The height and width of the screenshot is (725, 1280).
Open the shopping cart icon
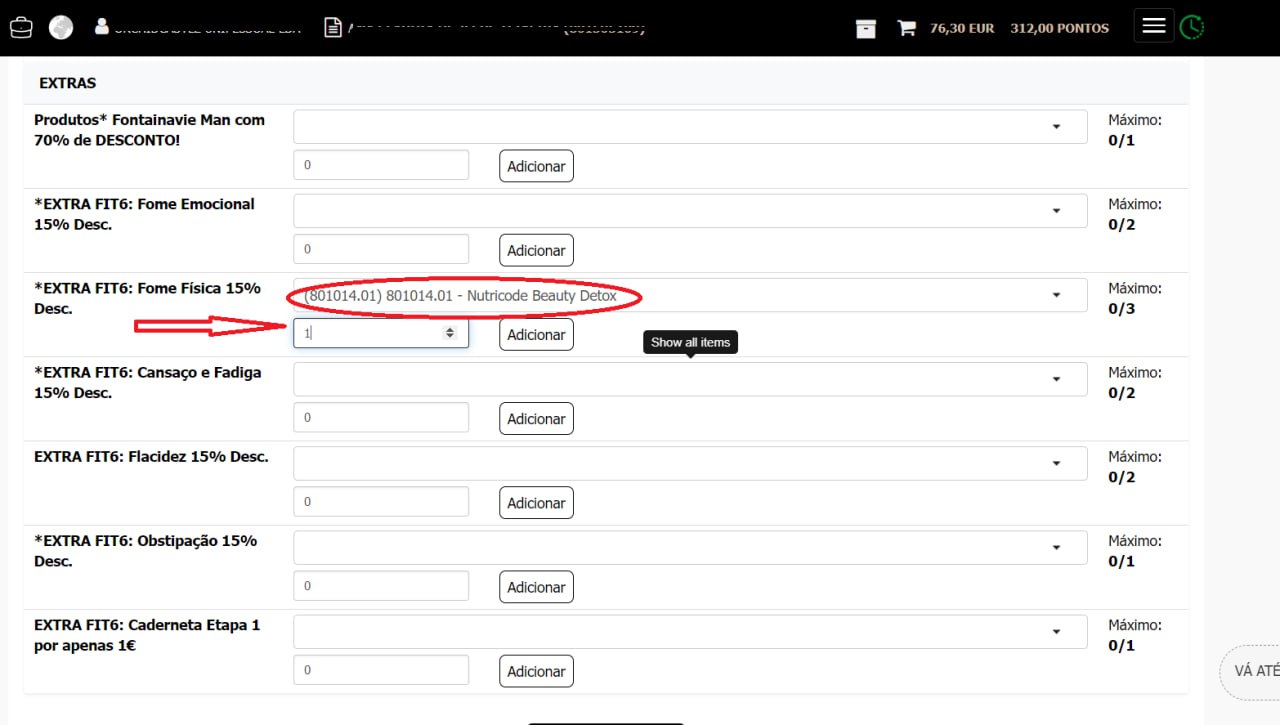[x=906, y=28]
